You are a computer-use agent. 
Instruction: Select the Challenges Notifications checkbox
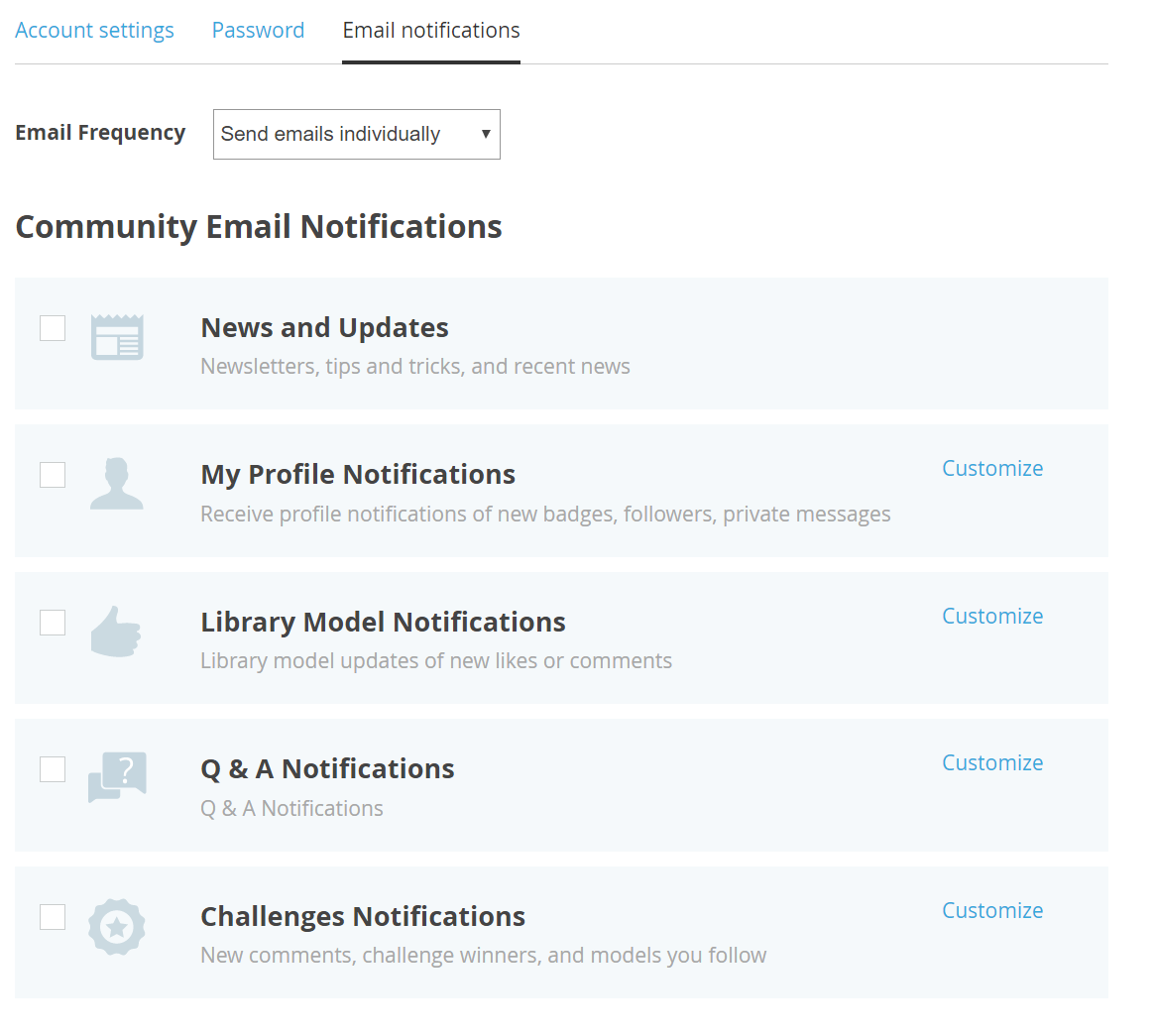click(53, 917)
